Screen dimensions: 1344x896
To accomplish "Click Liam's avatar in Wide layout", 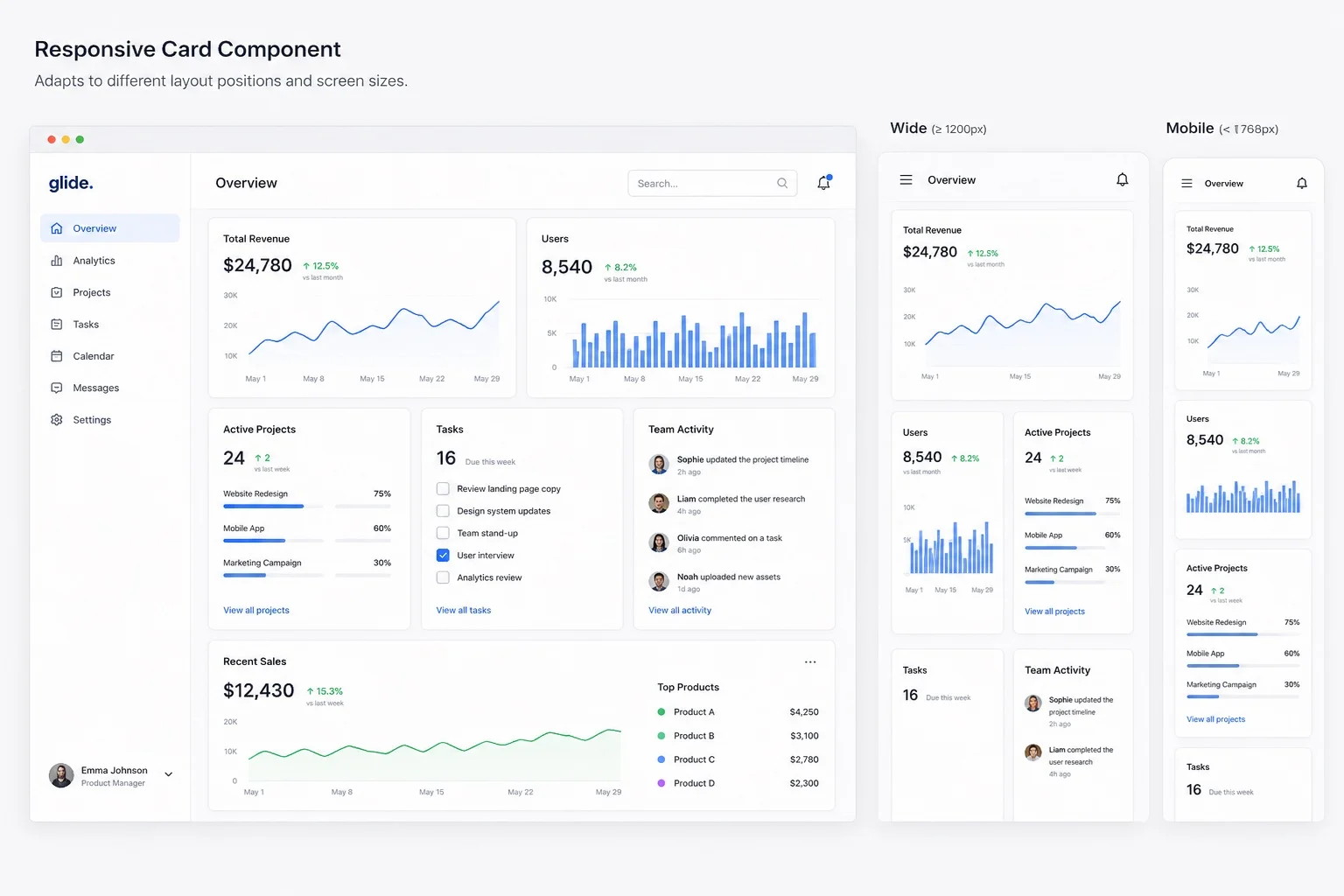I will (x=1033, y=752).
